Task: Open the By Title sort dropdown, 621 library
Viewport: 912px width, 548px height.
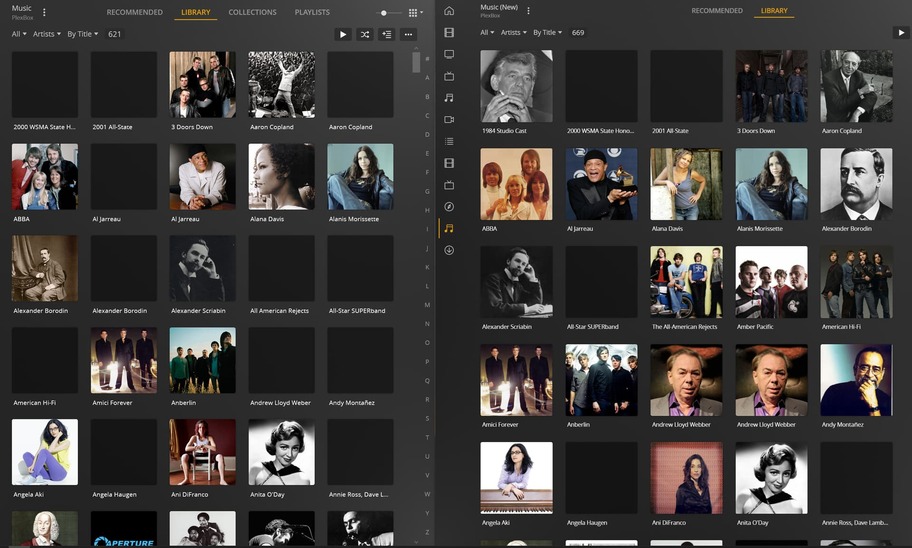Action: tap(82, 34)
